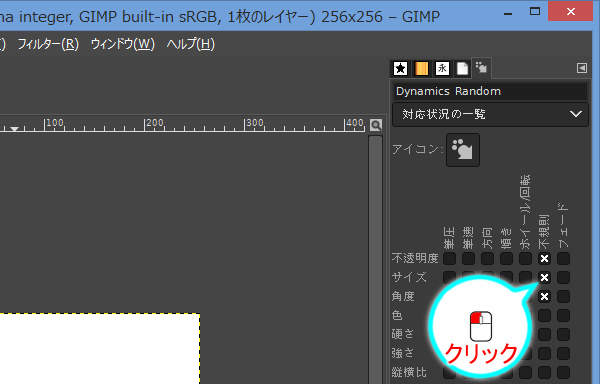This screenshot has width=600, height=384.
Task: Toggle サイズ checkbox under フェード column
Action: click(563, 277)
